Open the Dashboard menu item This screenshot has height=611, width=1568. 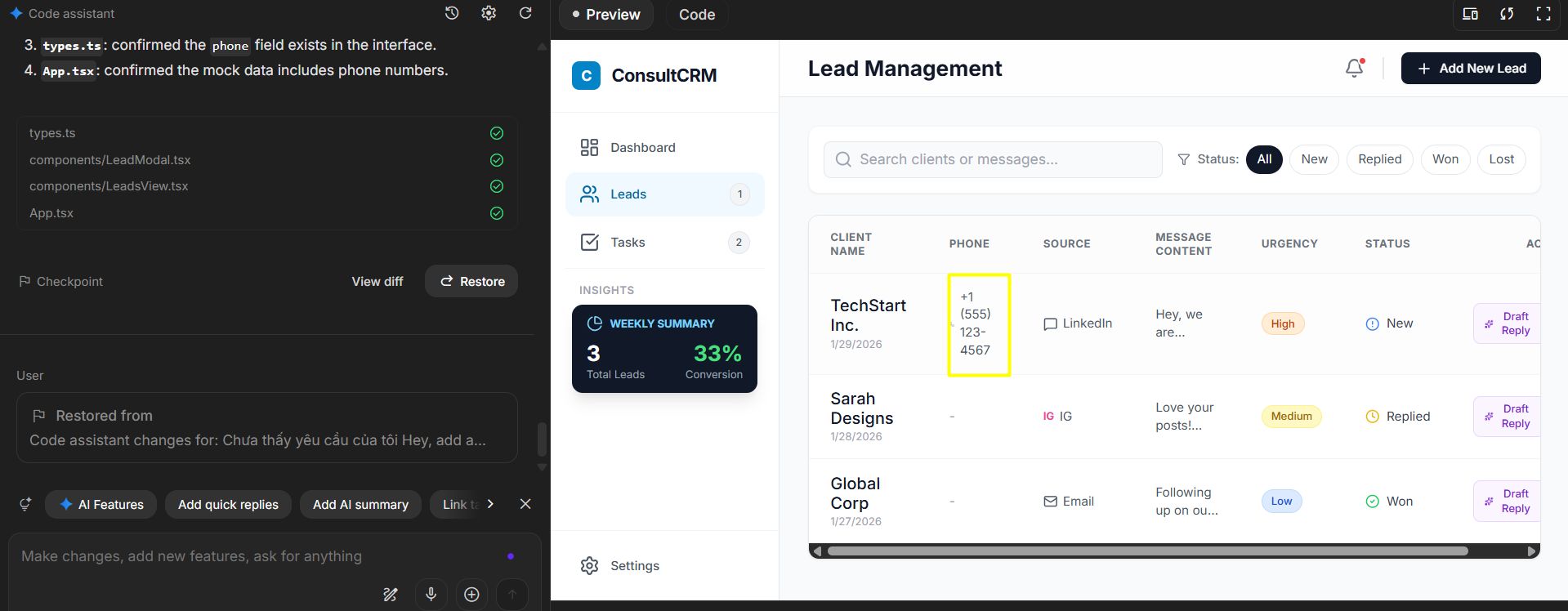click(x=665, y=147)
